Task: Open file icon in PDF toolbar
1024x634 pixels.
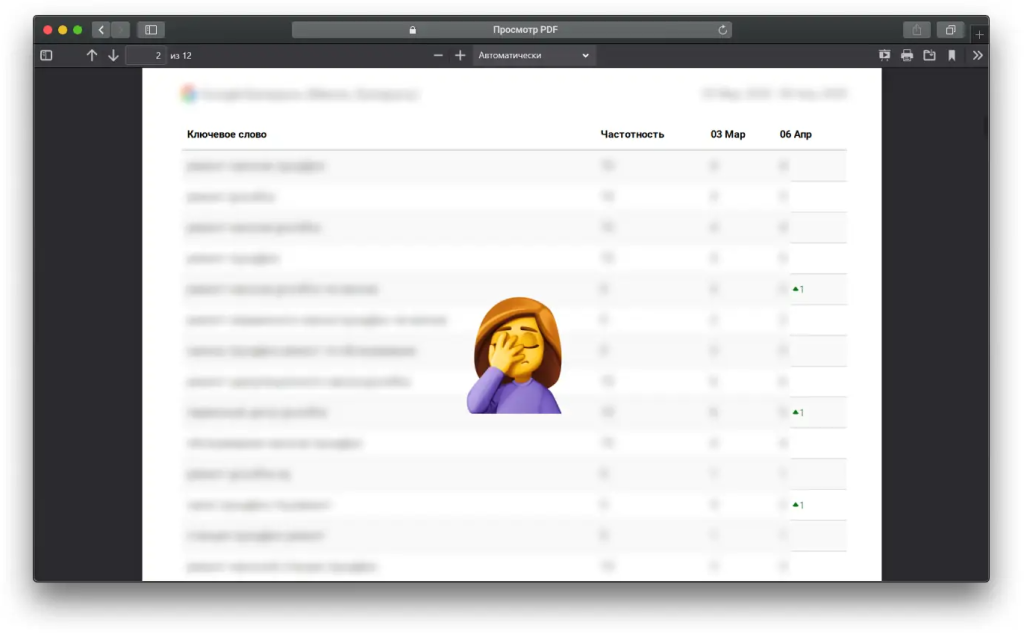Action: pyautogui.click(x=929, y=56)
